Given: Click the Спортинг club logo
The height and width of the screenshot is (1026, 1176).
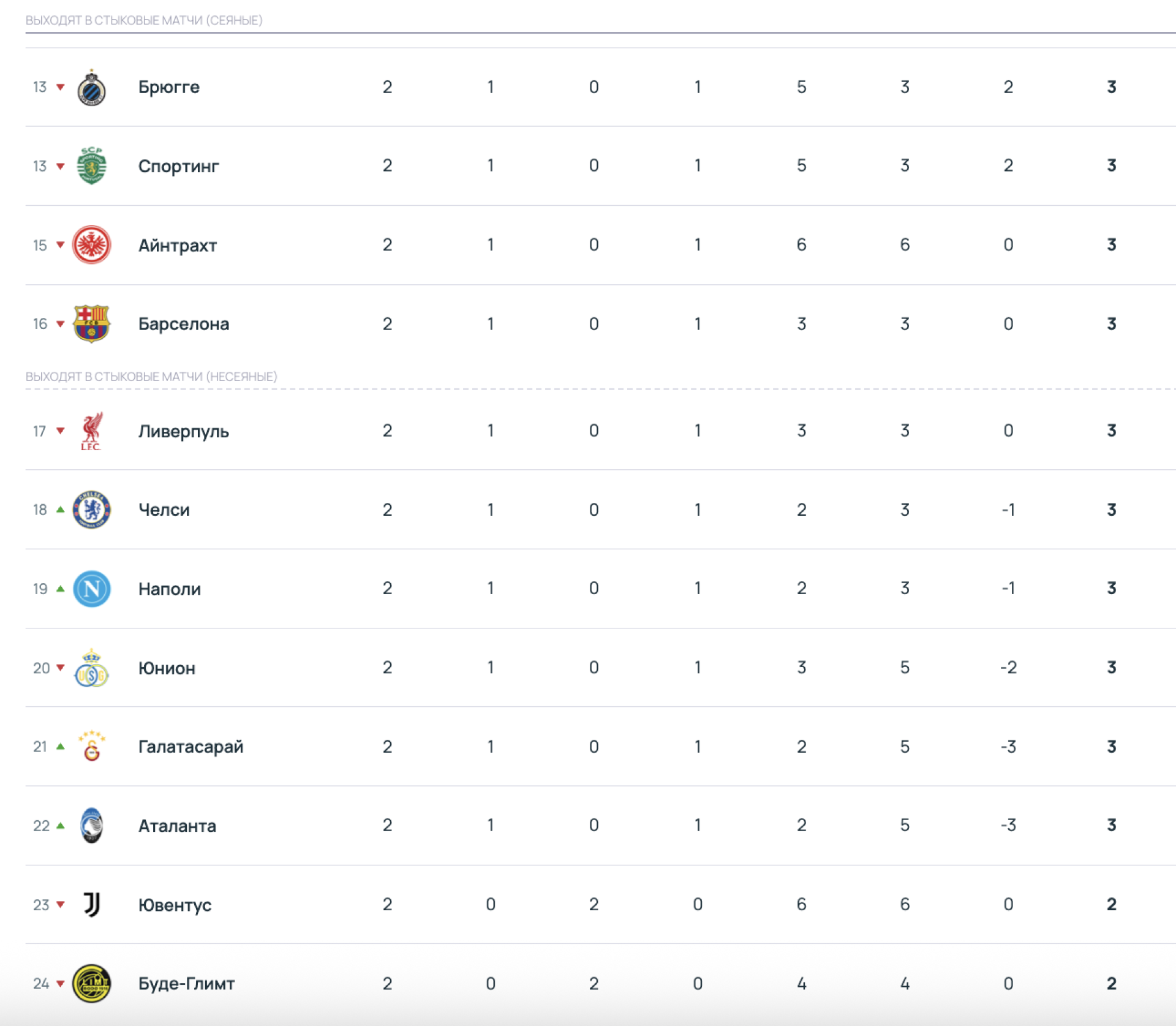Looking at the screenshot, I should (91, 166).
